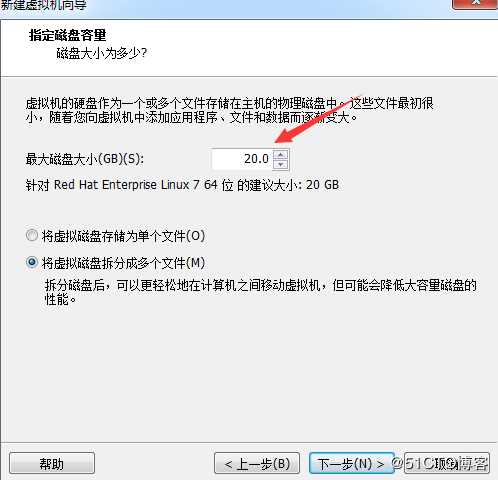Select the radio circle for 将虚拟磁盘存储为单个文件(O)
Screen dimensions: 498x480
pos(32,235)
